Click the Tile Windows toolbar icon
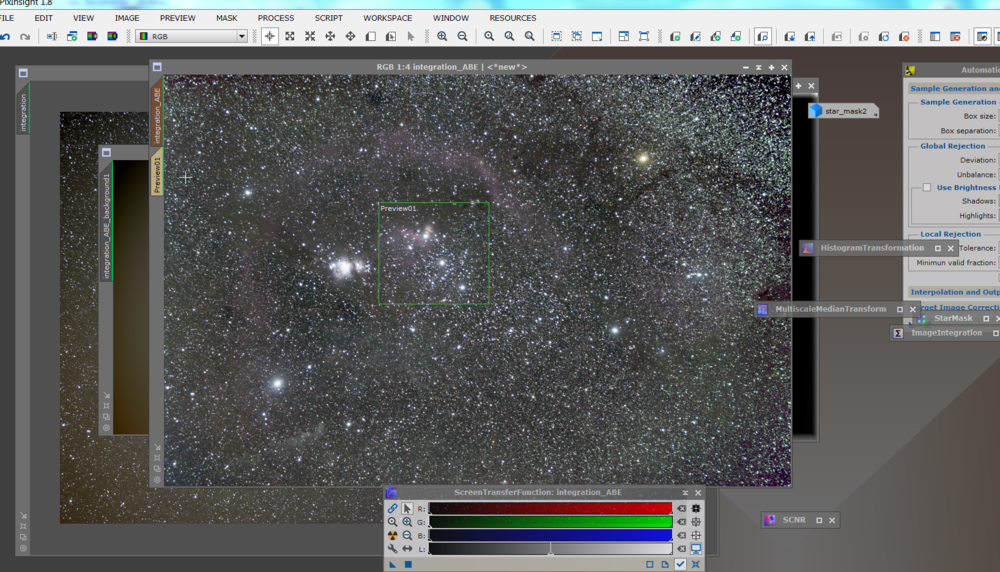This screenshot has width=1000, height=572. click(x=624, y=36)
